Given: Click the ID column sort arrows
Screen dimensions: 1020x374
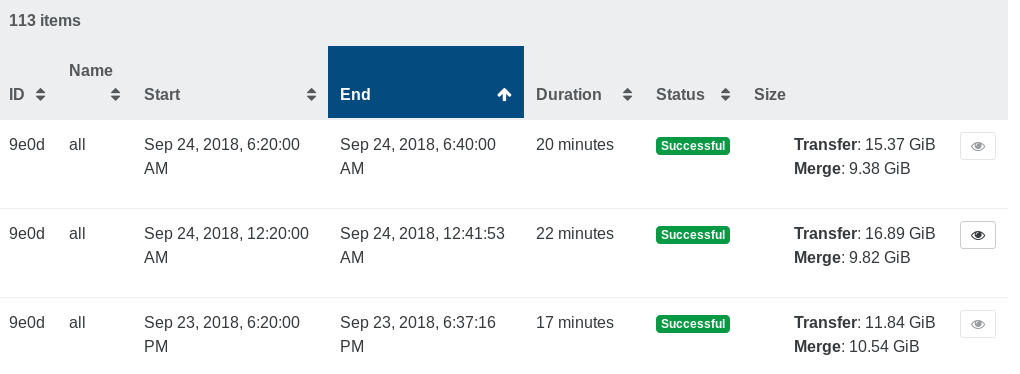Looking at the screenshot, I should pyautogui.click(x=40, y=94).
